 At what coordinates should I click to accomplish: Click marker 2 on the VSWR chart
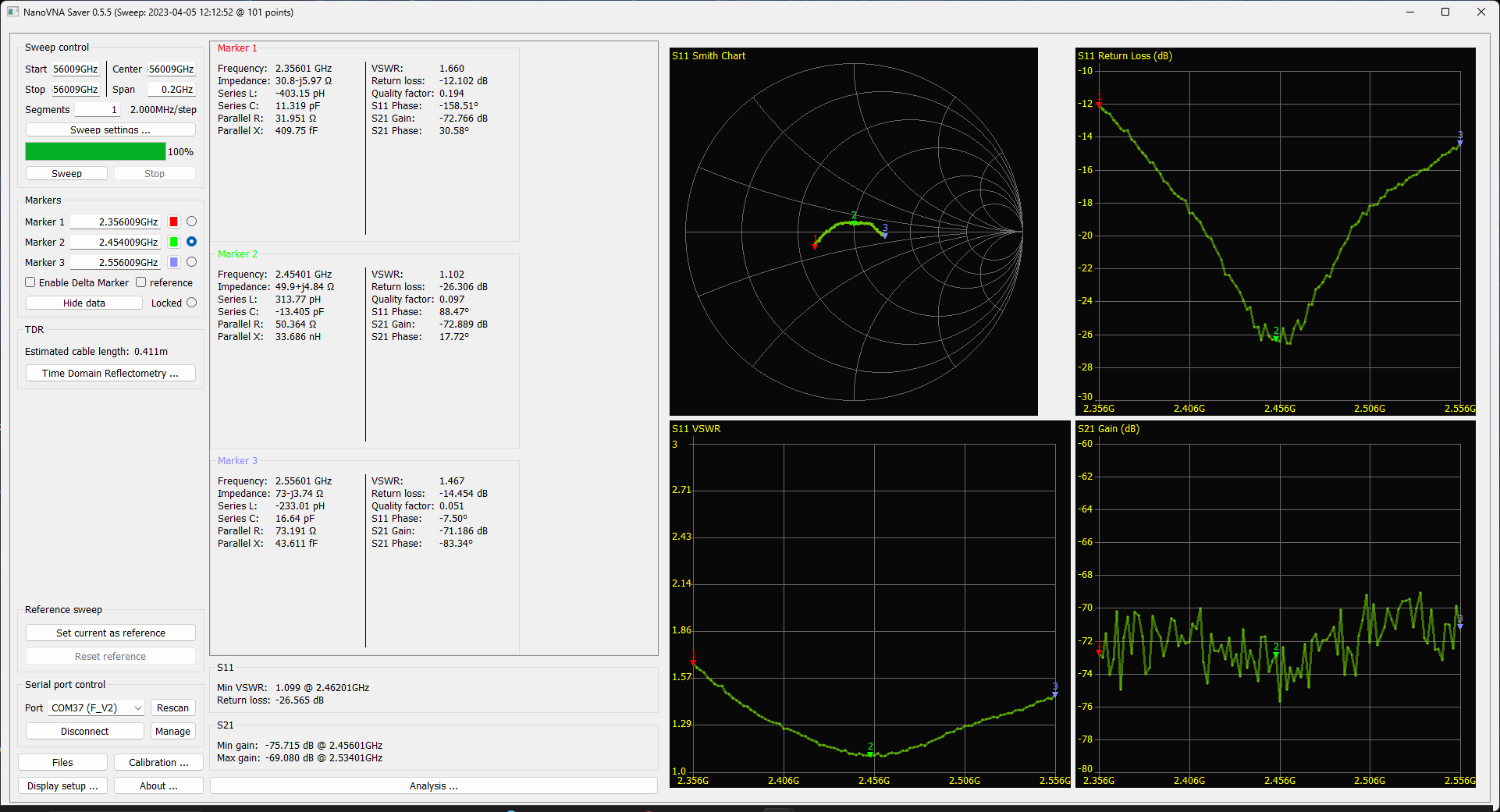pos(870,753)
